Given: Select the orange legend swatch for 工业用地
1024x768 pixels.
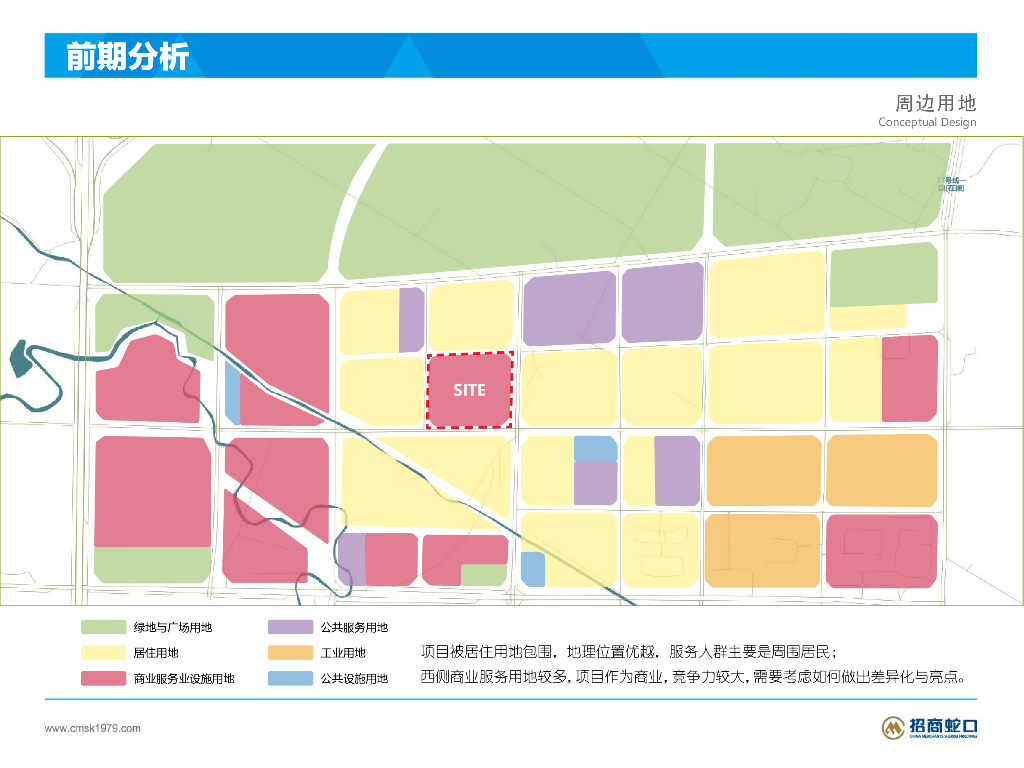Looking at the screenshot, I should click(x=291, y=652).
